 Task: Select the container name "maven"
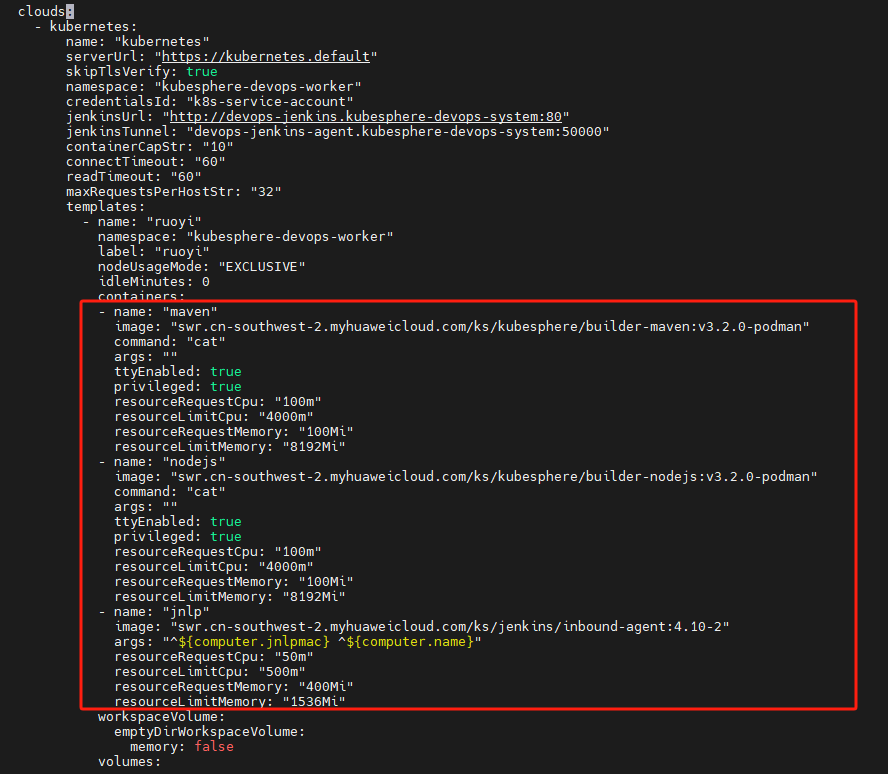coord(190,312)
